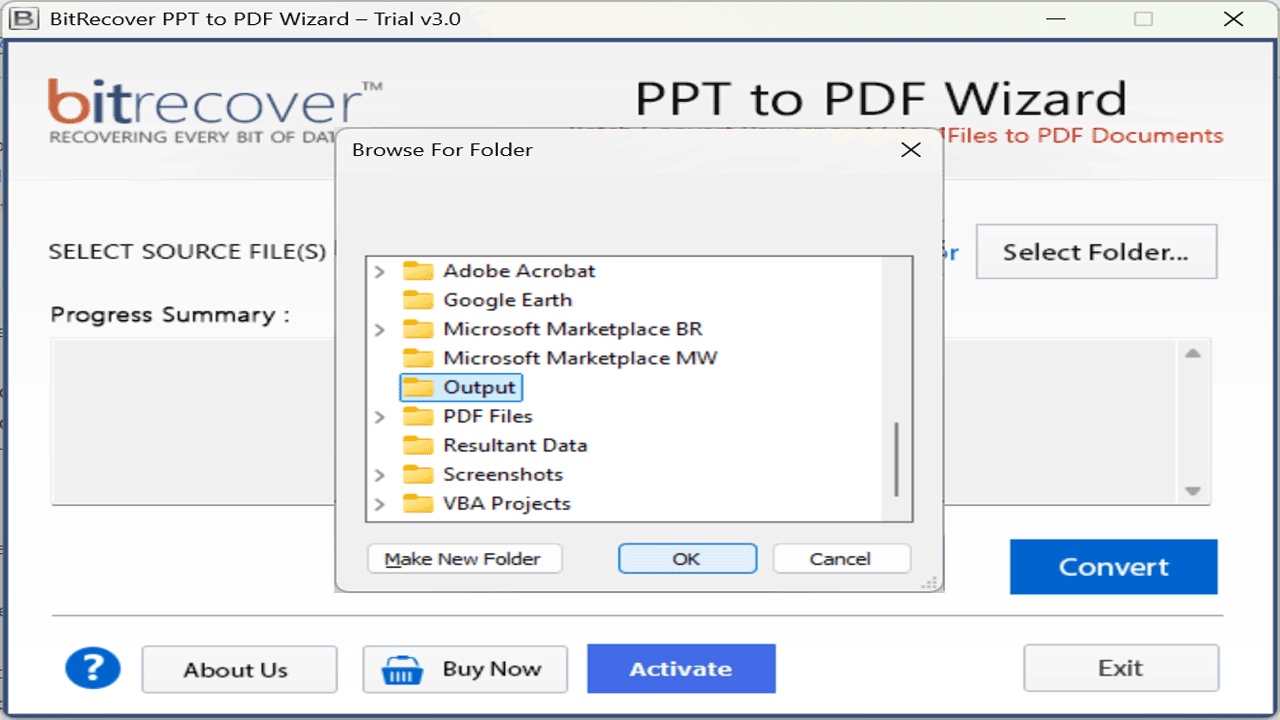Viewport: 1280px width, 720px height.
Task: Expand the VBA Projects folder
Action: (379, 503)
